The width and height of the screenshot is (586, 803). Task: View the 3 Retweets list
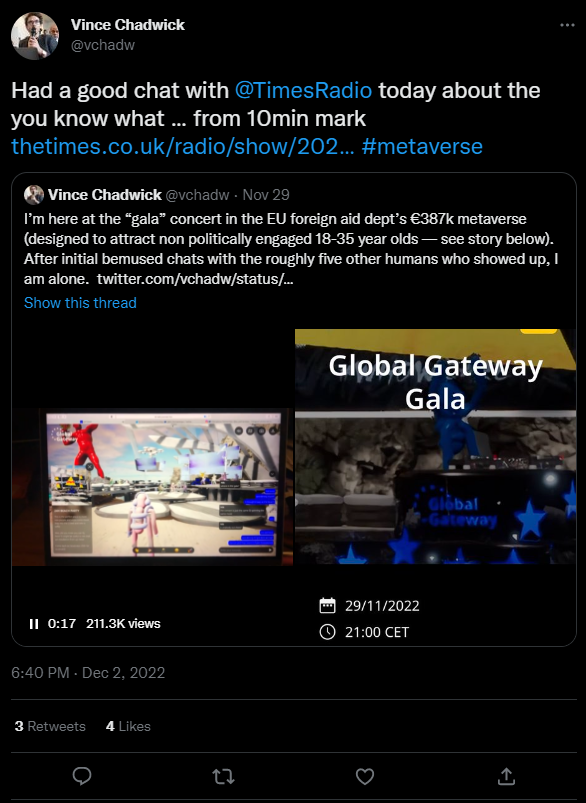click(50, 726)
